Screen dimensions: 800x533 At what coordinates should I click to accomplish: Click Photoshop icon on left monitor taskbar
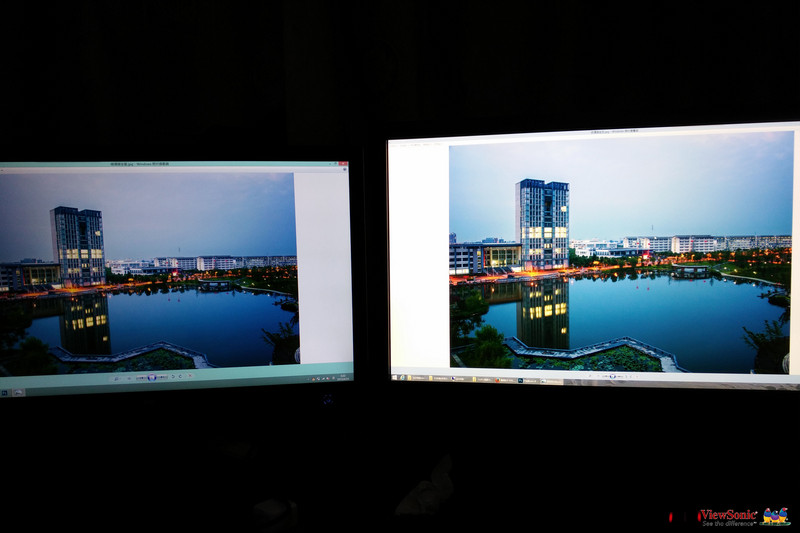click(4, 393)
